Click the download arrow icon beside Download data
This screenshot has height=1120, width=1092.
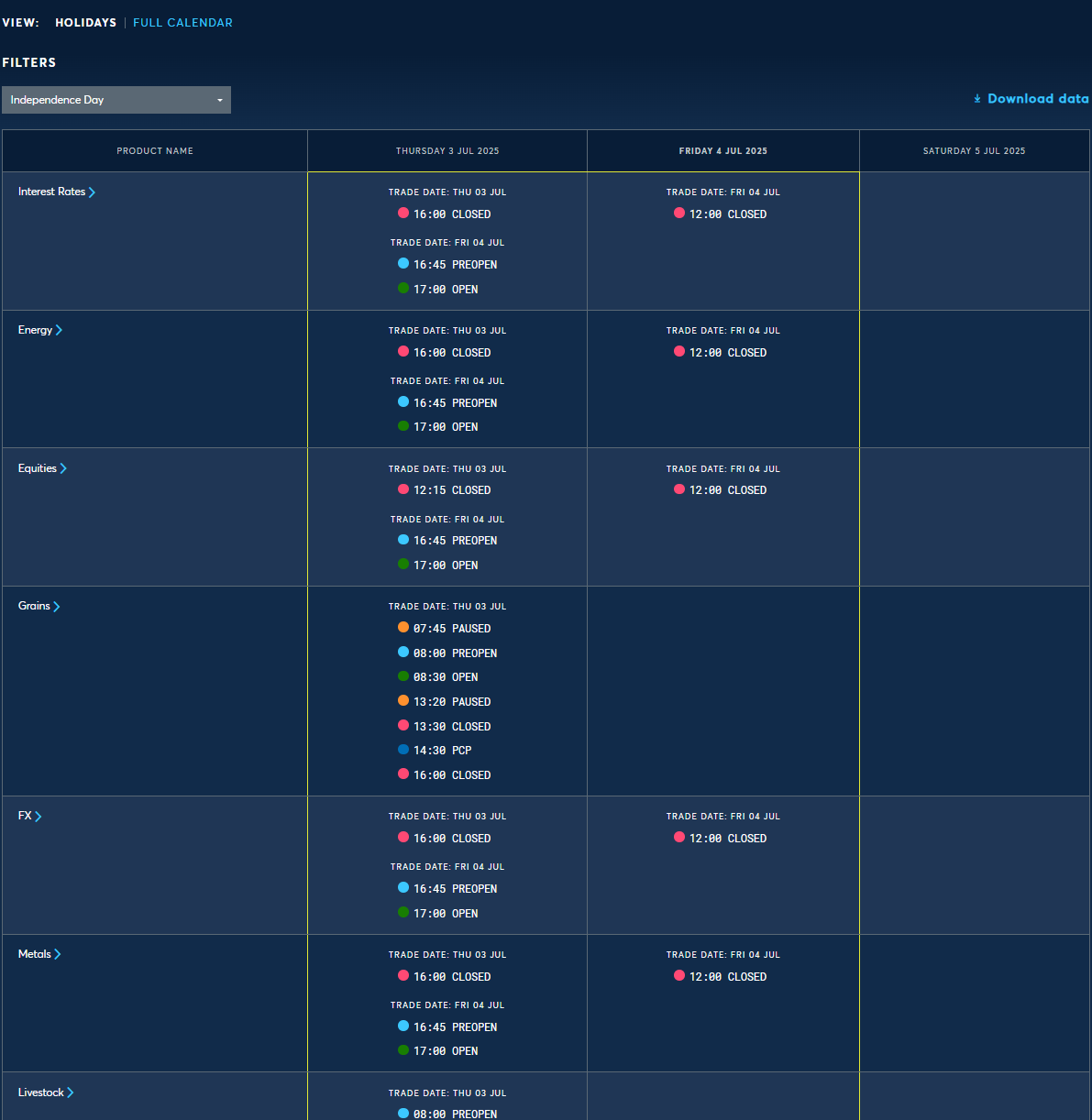tap(977, 98)
